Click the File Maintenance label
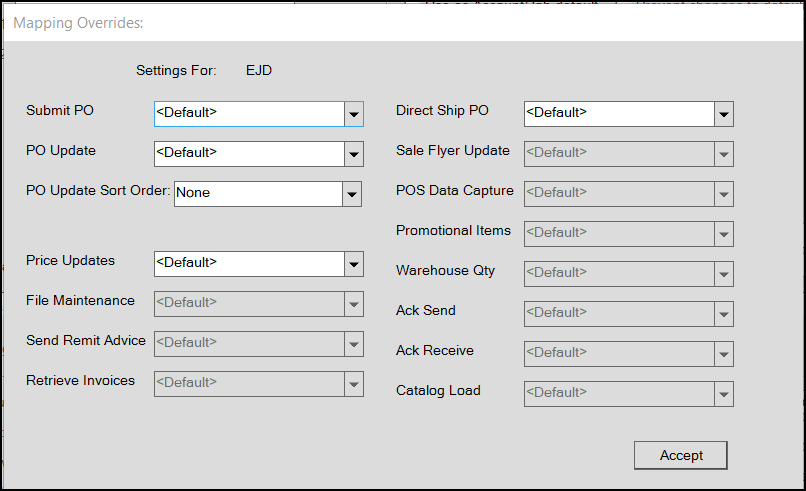Image resolution: width=806 pixels, height=491 pixels. [x=80, y=301]
